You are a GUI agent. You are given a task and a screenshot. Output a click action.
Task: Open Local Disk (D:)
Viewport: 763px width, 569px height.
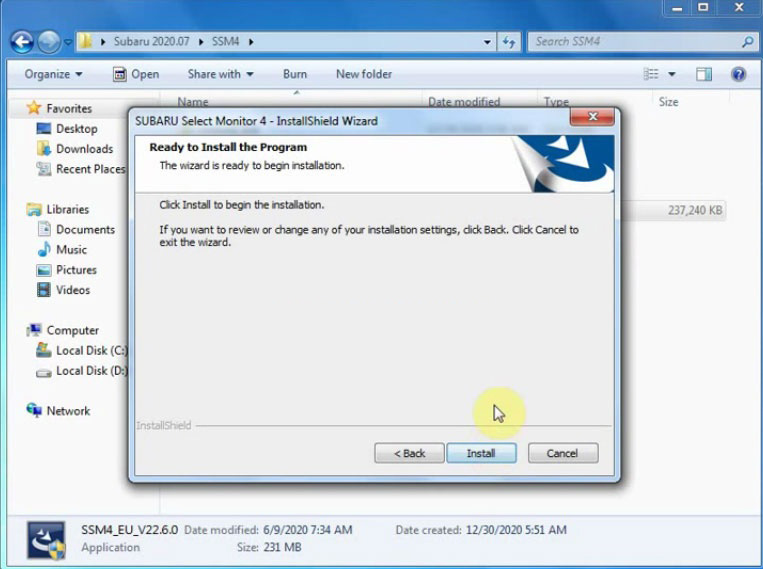(91, 370)
